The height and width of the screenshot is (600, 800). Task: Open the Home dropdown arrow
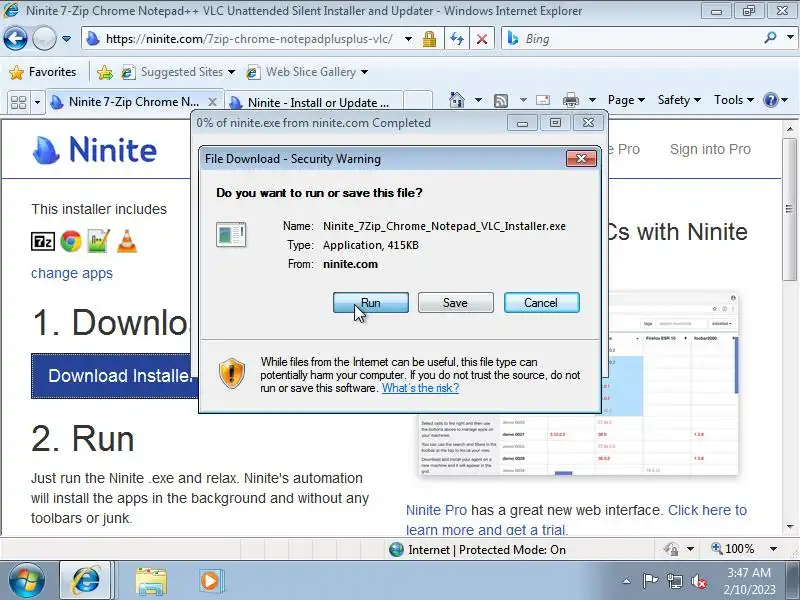click(478, 100)
